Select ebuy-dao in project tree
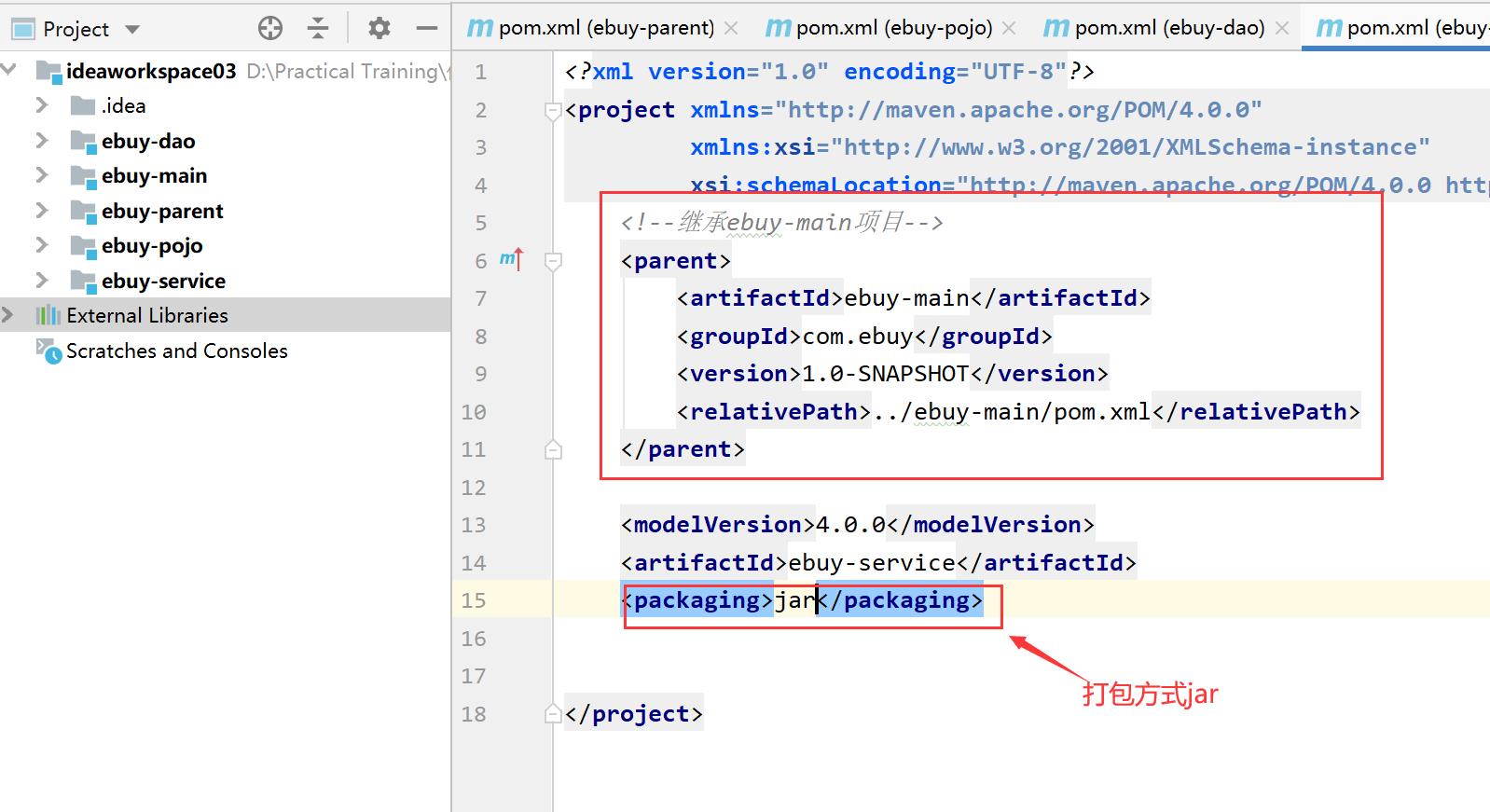 (x=148, y=141)
